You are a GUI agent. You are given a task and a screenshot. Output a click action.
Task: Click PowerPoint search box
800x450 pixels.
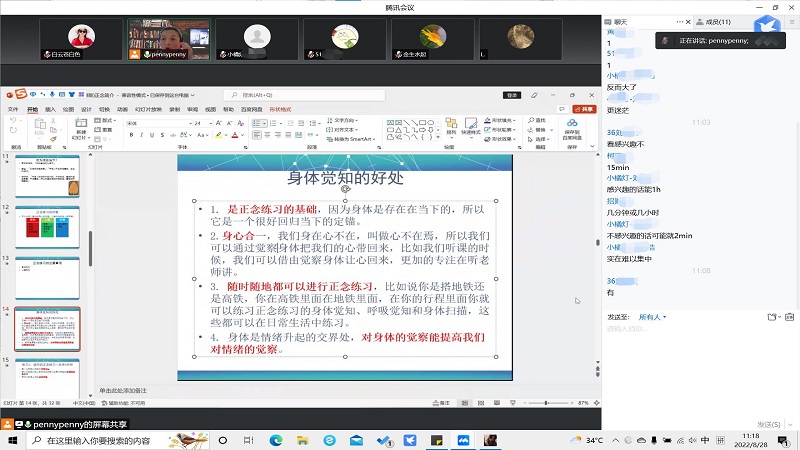[304, 95]
